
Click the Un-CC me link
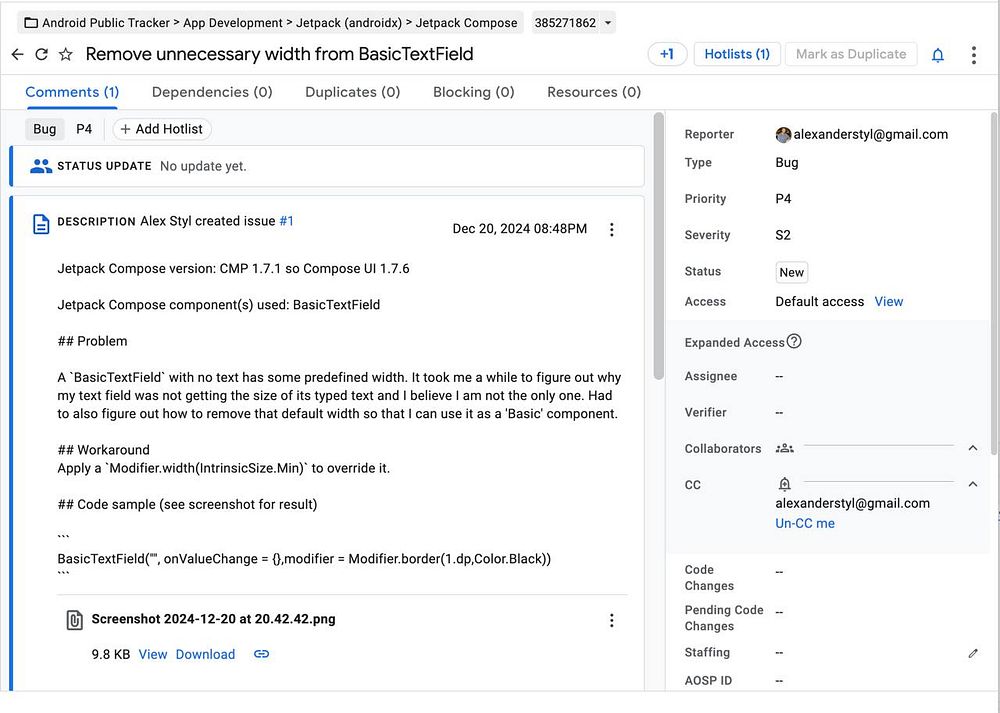(x=805, y=523)
